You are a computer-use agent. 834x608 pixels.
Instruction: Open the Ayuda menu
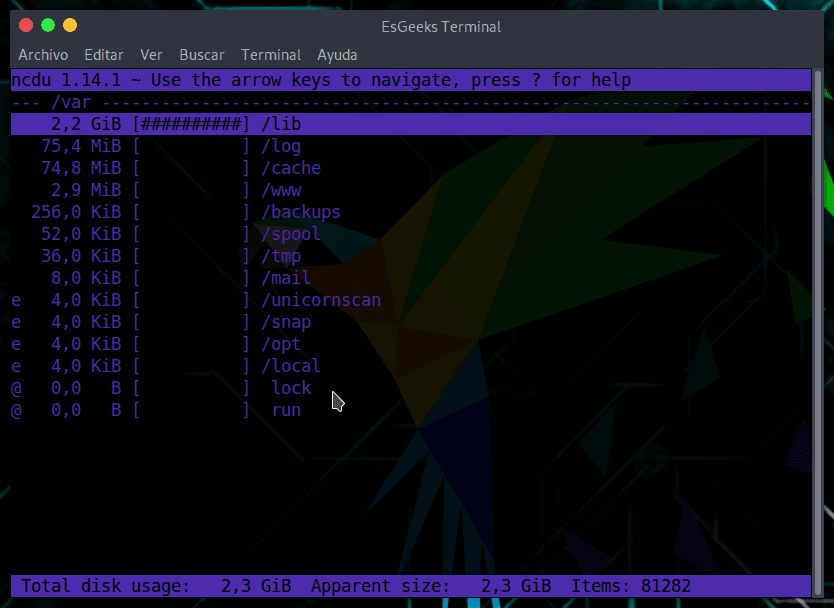337,54
